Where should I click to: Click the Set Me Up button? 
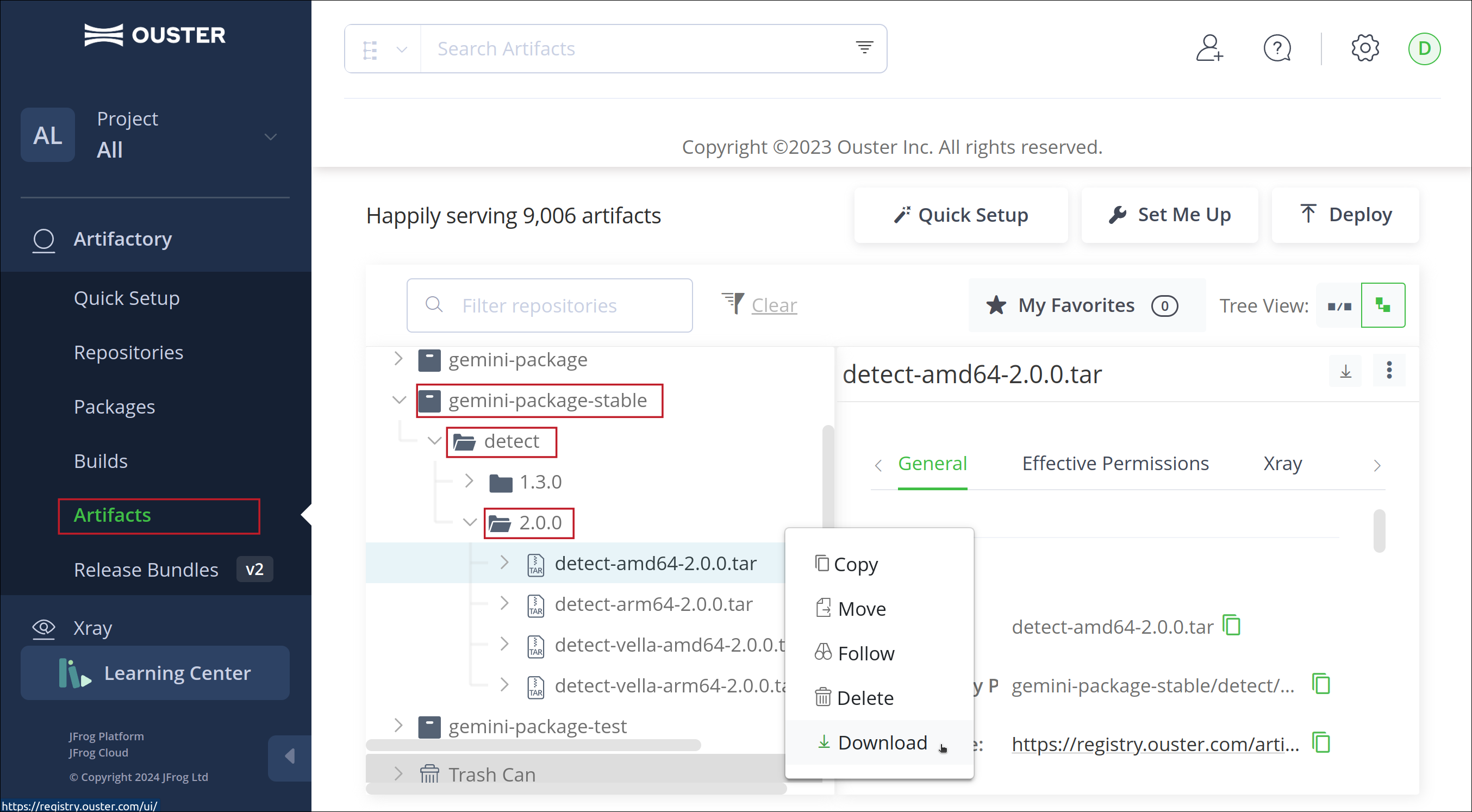click(1169, 215)
